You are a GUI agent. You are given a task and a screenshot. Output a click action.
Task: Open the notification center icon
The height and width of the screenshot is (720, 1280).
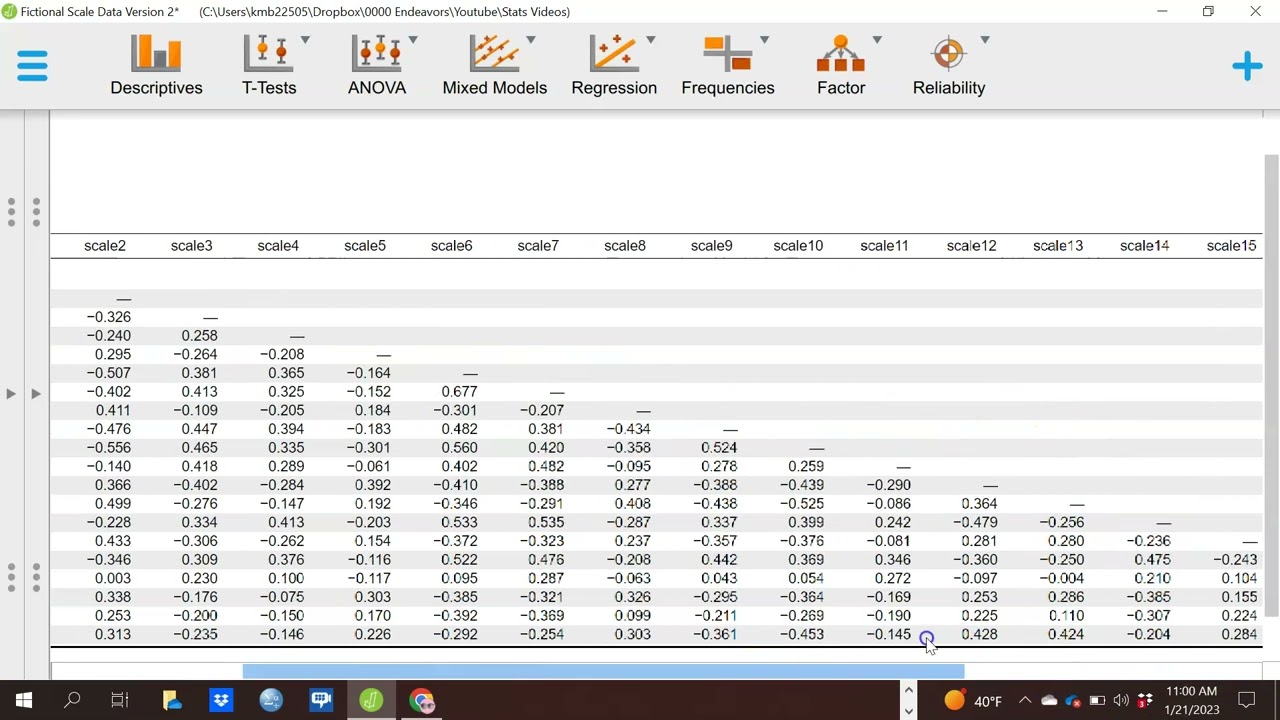[1247, 700]
